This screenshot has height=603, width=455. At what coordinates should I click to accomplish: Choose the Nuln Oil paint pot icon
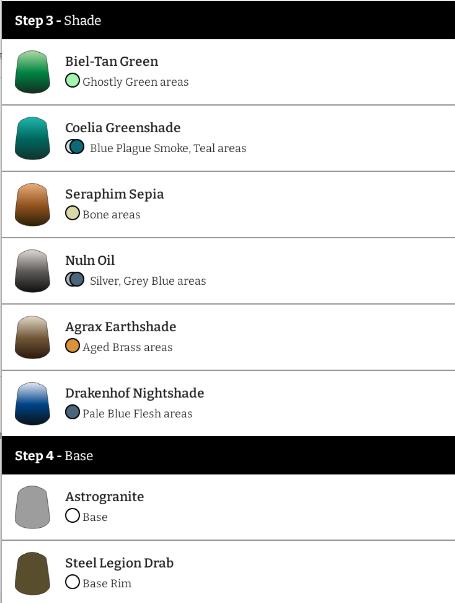point(32,271)
